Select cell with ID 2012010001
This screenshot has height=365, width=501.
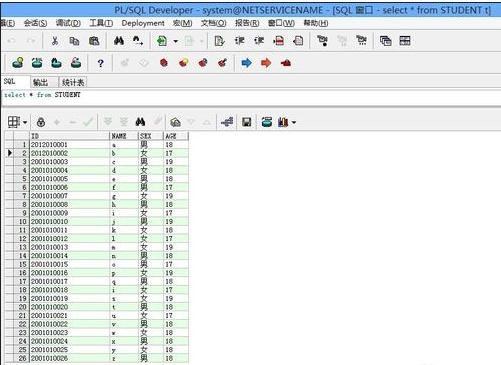click(x=70, y=145)
